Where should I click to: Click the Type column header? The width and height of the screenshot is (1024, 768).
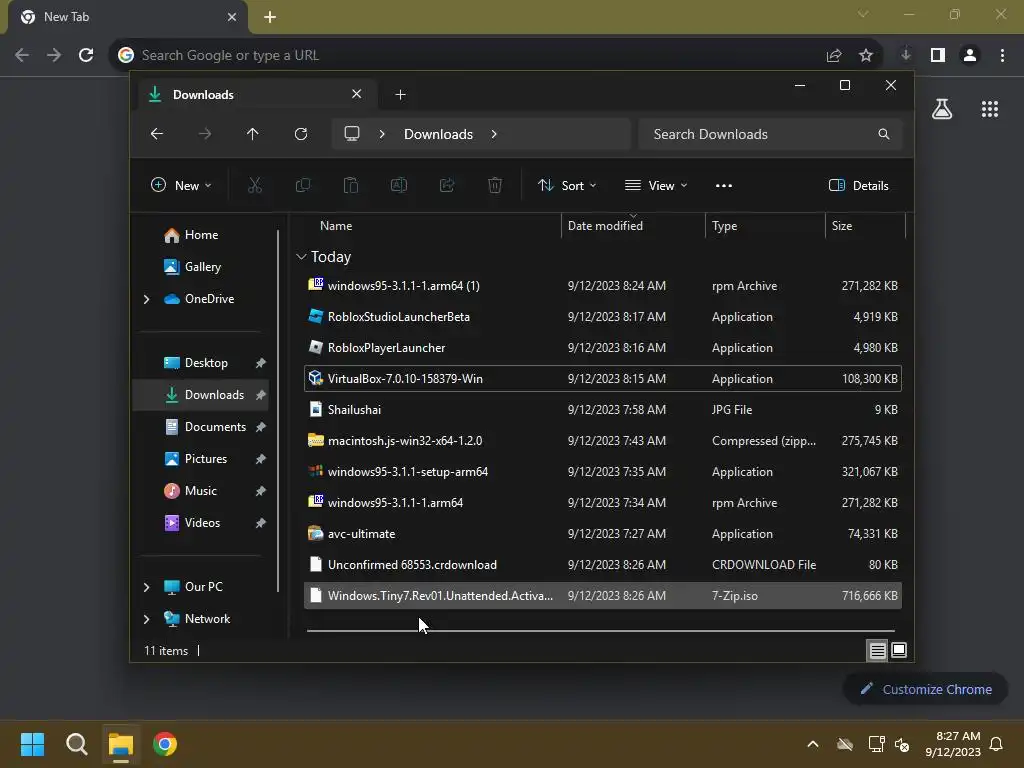[724, 226]
